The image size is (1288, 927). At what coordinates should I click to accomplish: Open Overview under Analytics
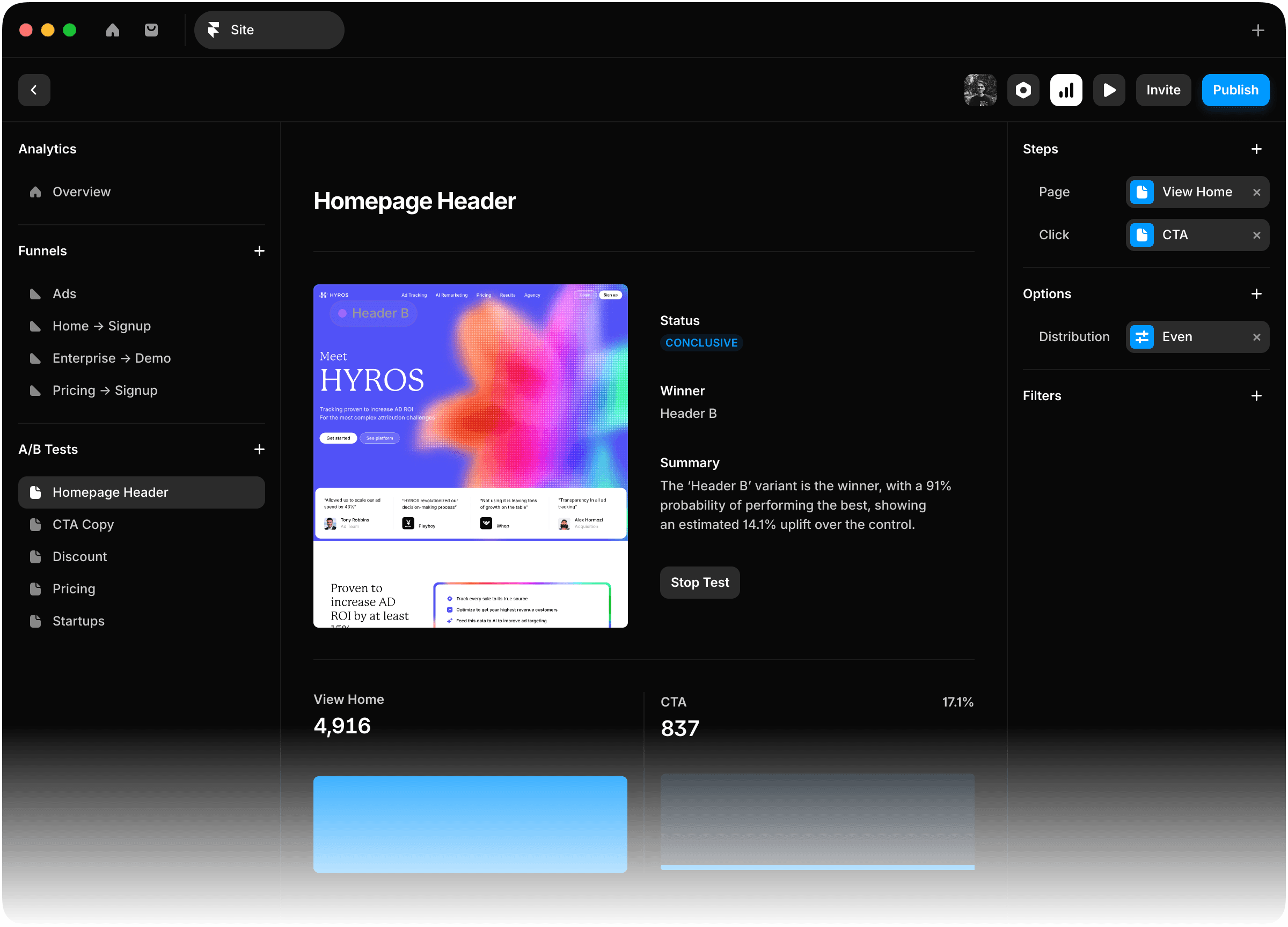[81, 192]
